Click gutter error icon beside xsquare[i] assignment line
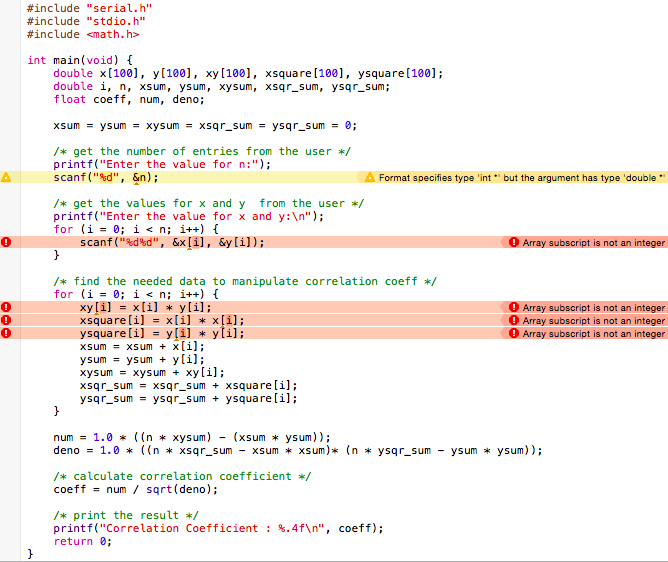The width and height of the screenshot is (668, 562). coord(6,321)
